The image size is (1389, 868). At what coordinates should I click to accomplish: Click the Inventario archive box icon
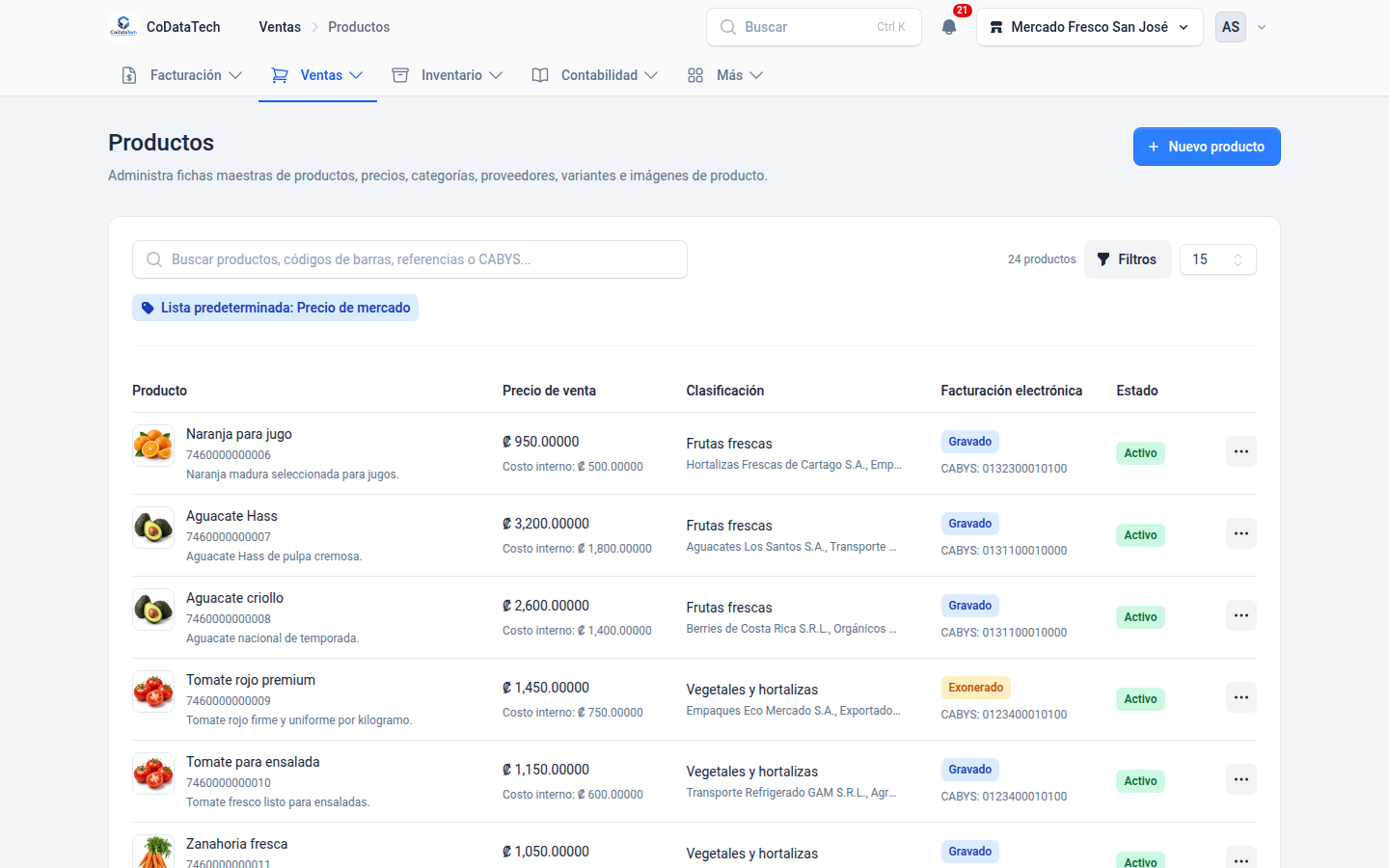[400, 75]
